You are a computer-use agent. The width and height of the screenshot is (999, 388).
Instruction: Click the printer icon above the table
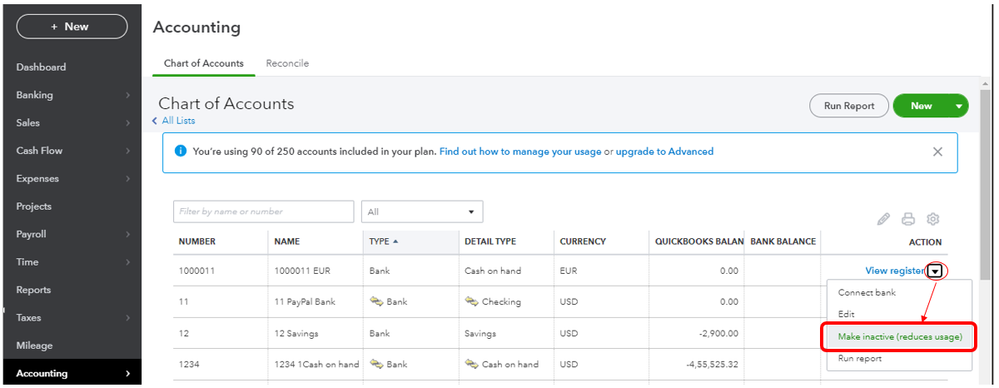coord(908,219)
